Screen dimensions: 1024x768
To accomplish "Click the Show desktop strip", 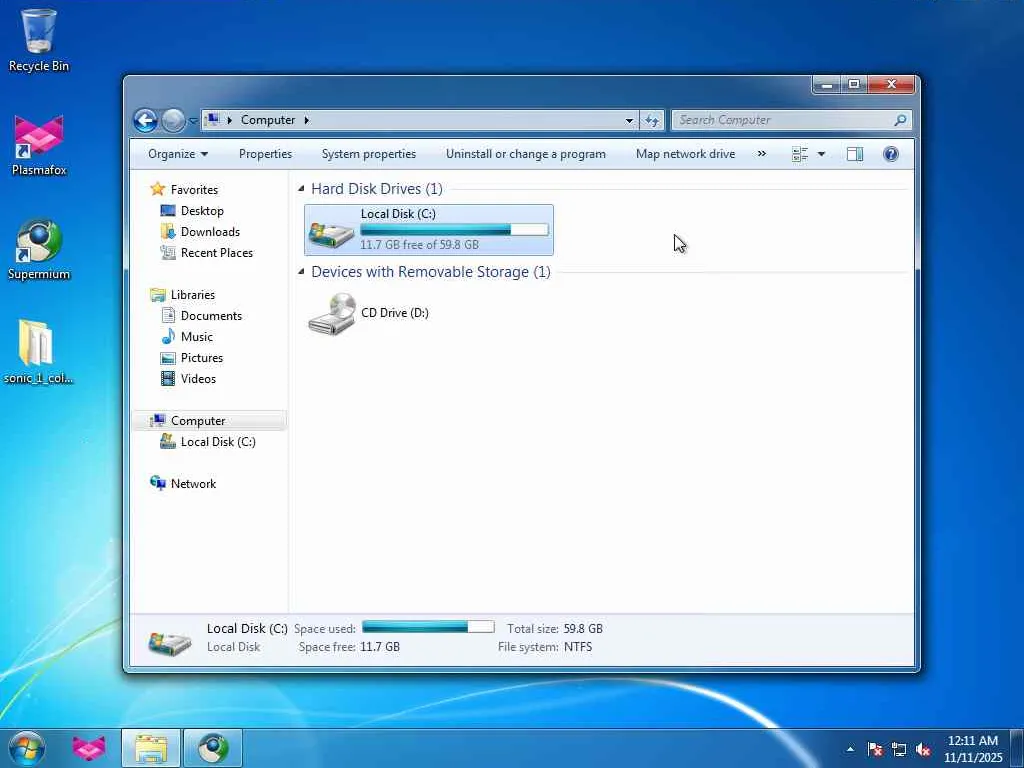I will point(1017,748).
